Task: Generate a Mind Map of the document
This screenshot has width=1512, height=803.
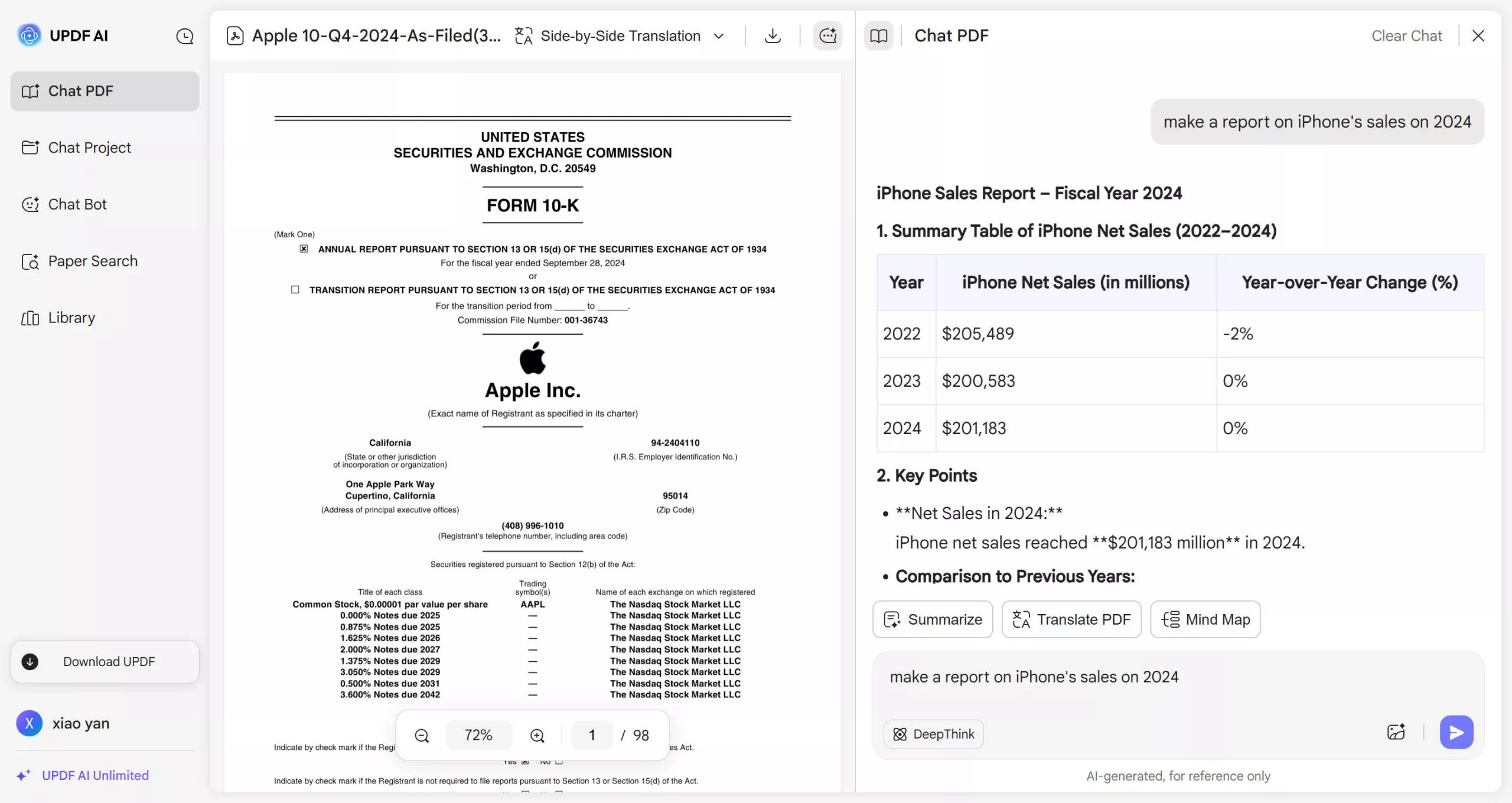Action: tap(1205, 619)
